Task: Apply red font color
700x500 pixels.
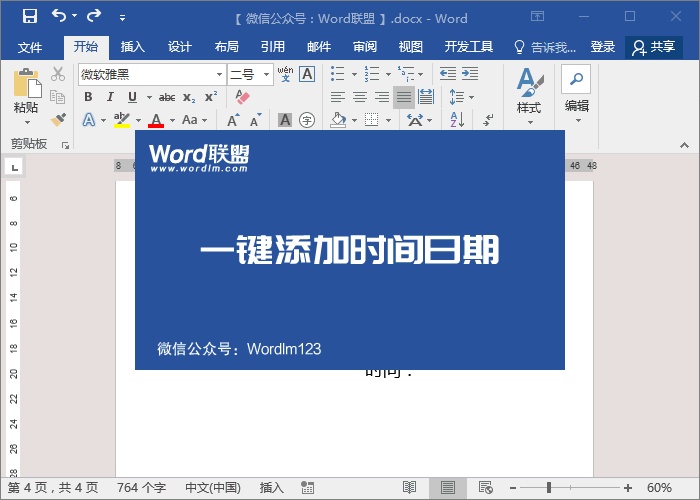Action: click(x=156, y=120)
